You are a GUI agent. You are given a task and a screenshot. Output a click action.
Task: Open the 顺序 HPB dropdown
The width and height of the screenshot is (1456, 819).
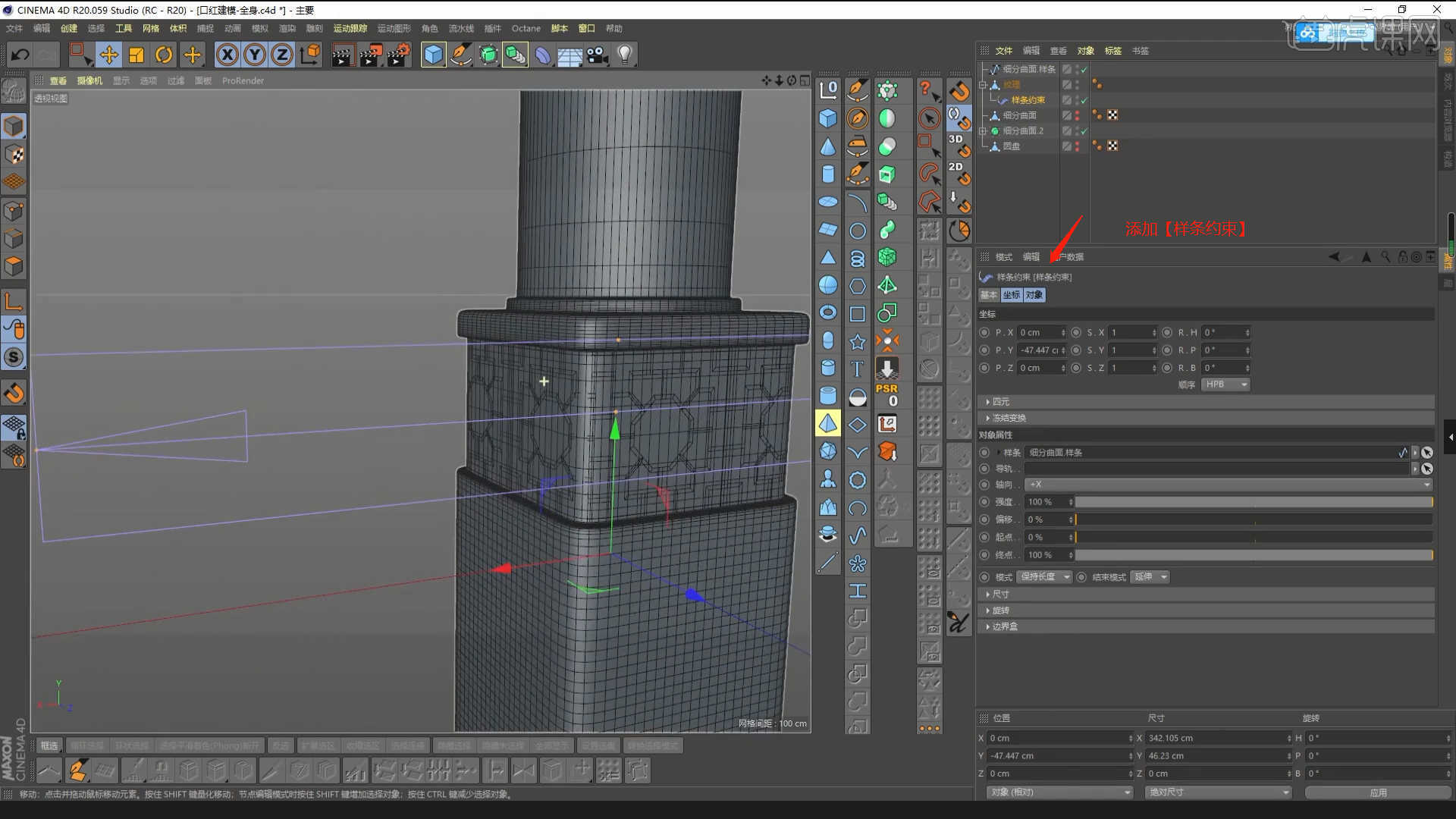click(x=1225, y=384)
